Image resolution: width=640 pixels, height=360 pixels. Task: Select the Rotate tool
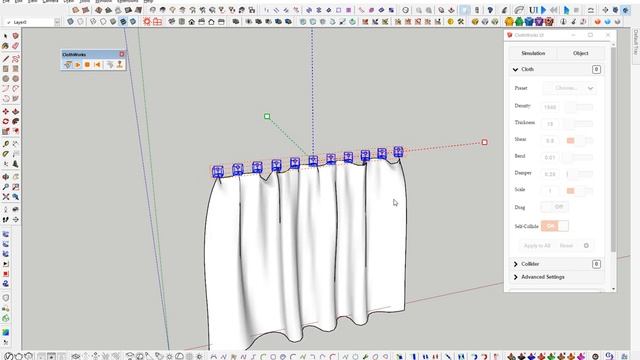(5, 122)
